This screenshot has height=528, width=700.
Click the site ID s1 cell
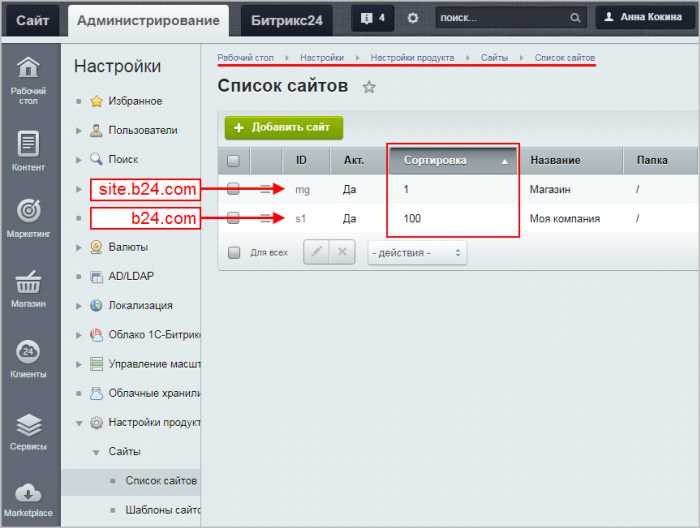(x=300, y=219)
